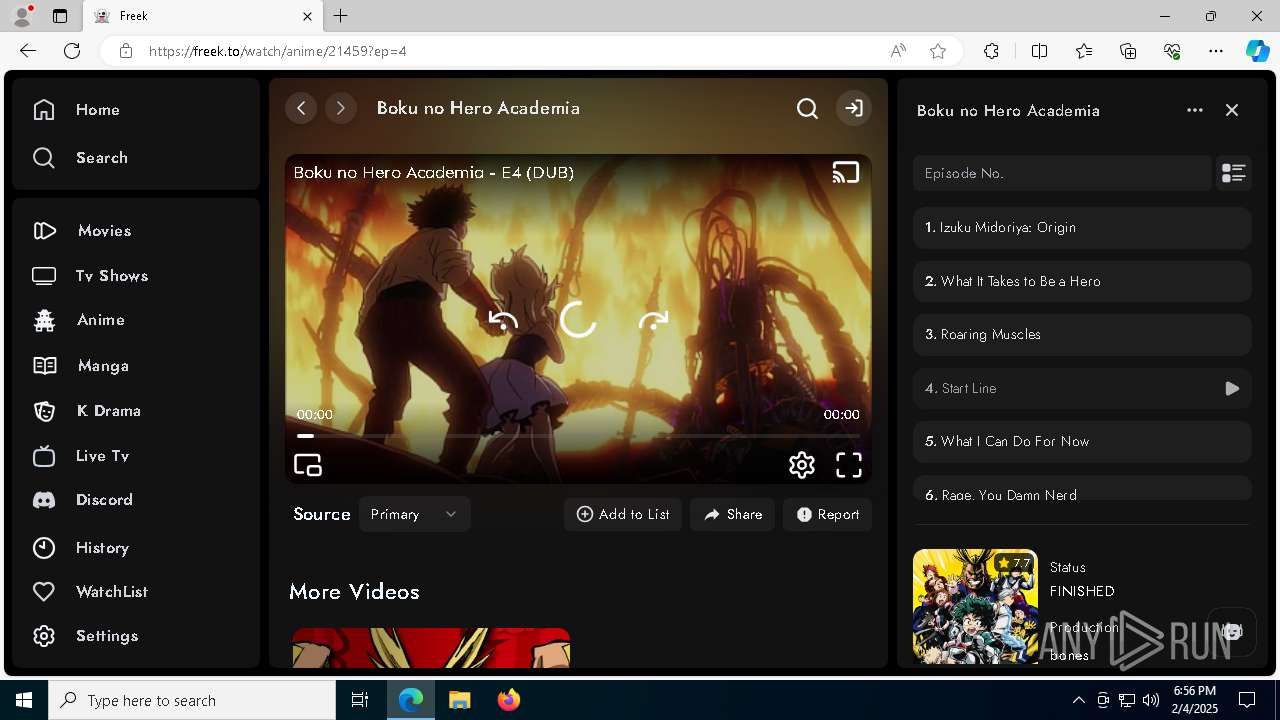Open History page
1280x720 pixels.
(80, 548)
